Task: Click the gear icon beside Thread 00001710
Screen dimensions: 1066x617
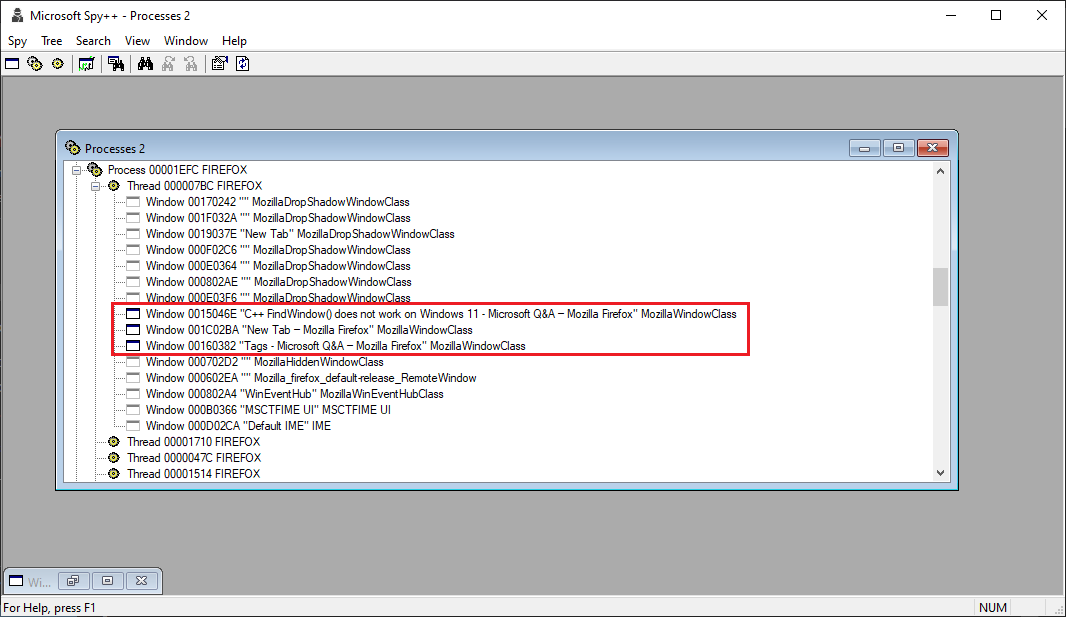Action: [112, 441]
